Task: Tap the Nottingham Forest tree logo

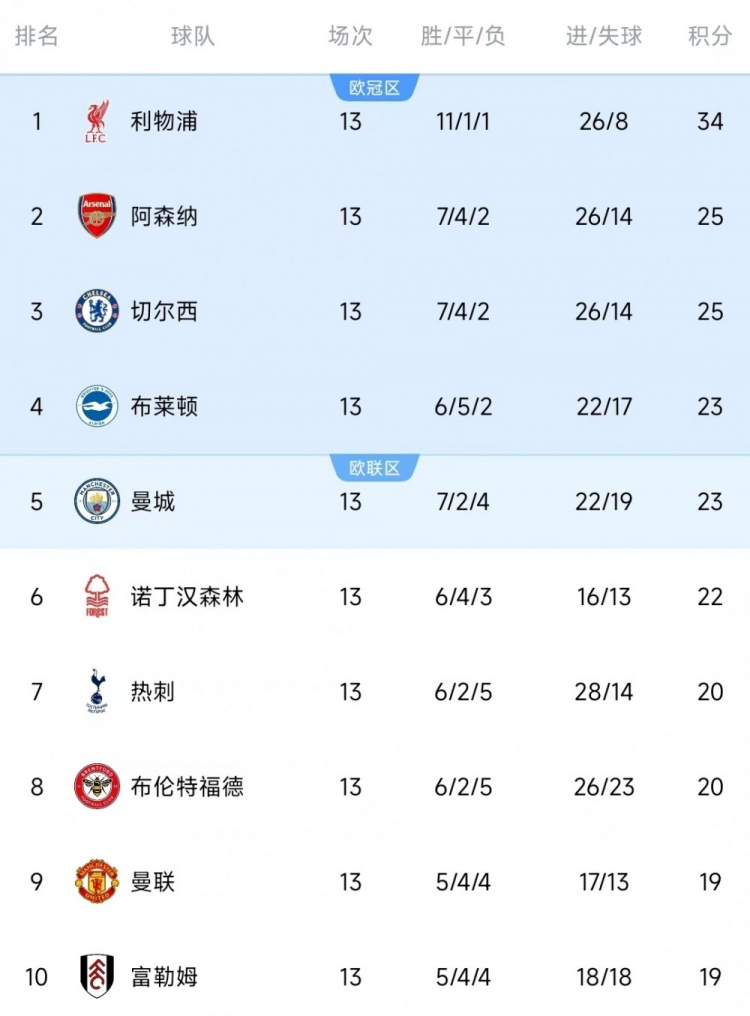Action: [x=97, y=596]
